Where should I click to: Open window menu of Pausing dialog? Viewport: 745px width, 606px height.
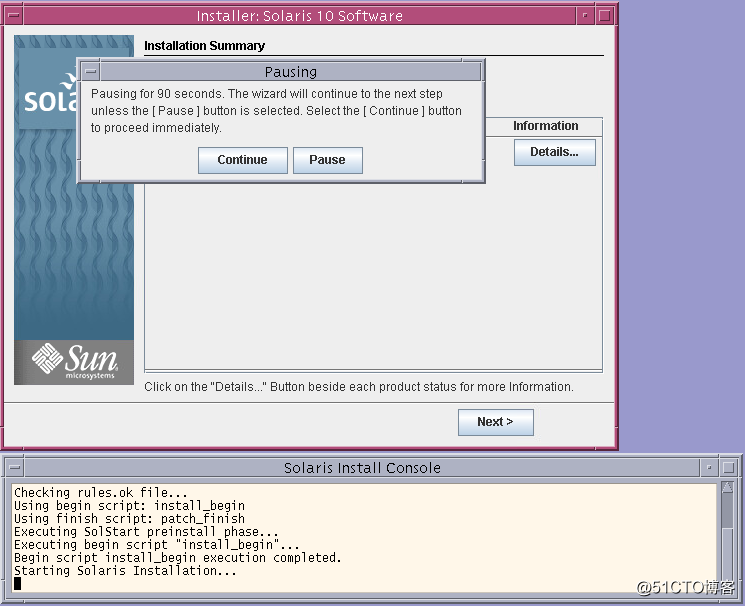tap(91, 72)
